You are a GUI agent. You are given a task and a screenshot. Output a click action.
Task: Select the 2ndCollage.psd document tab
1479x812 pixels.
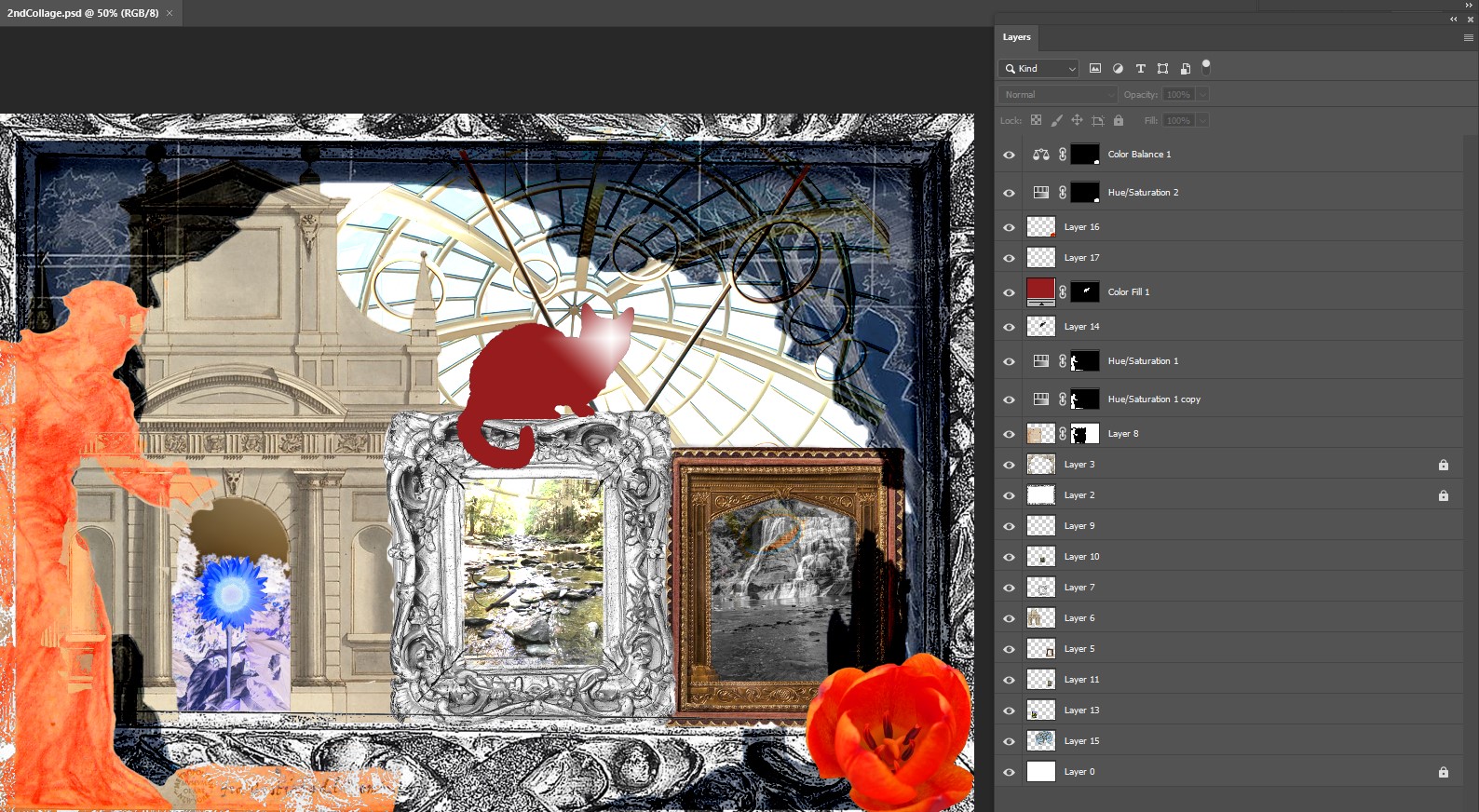click(83, 13)
